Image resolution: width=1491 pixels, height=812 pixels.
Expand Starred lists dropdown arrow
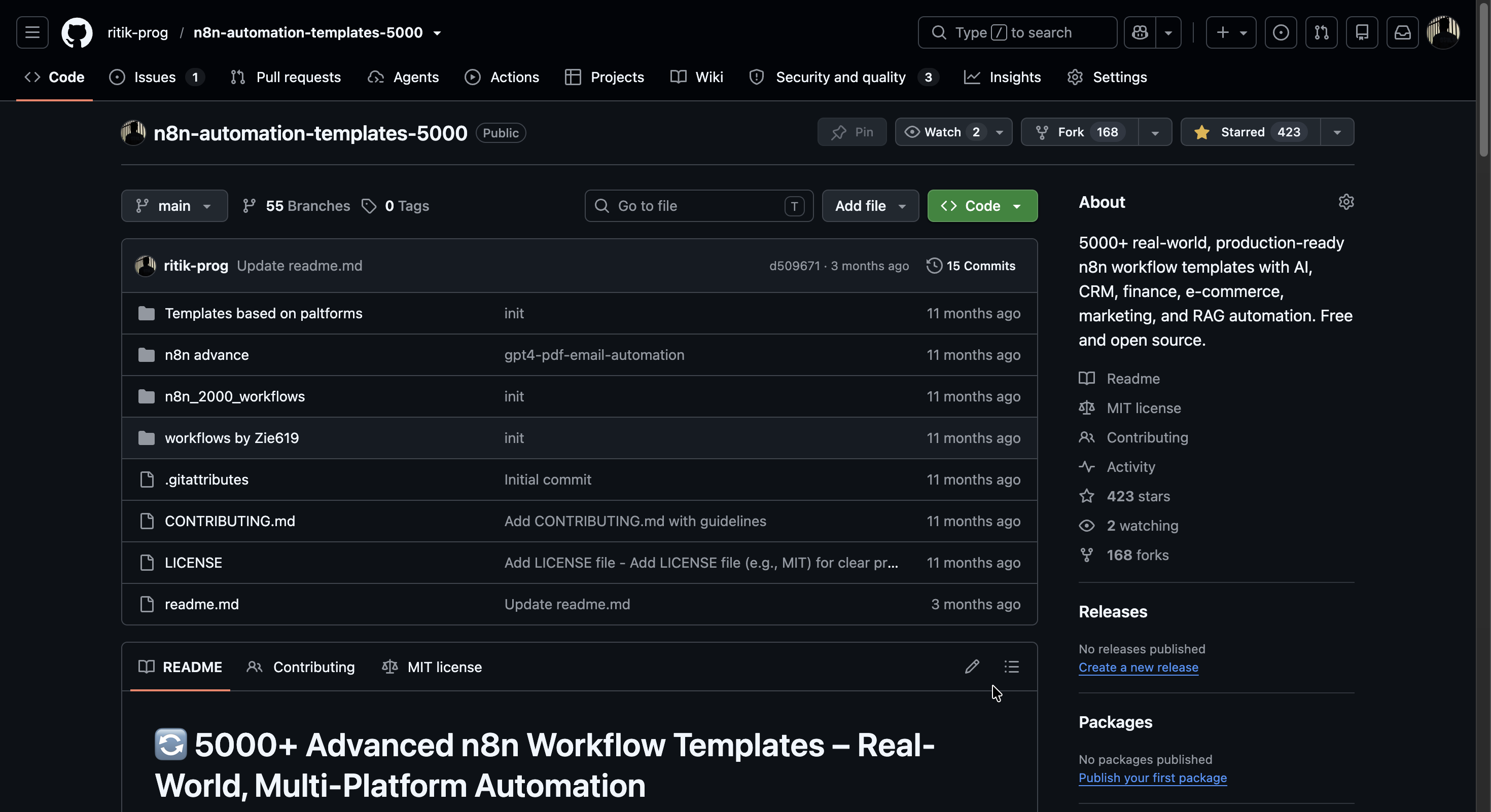click(1337, 132)
